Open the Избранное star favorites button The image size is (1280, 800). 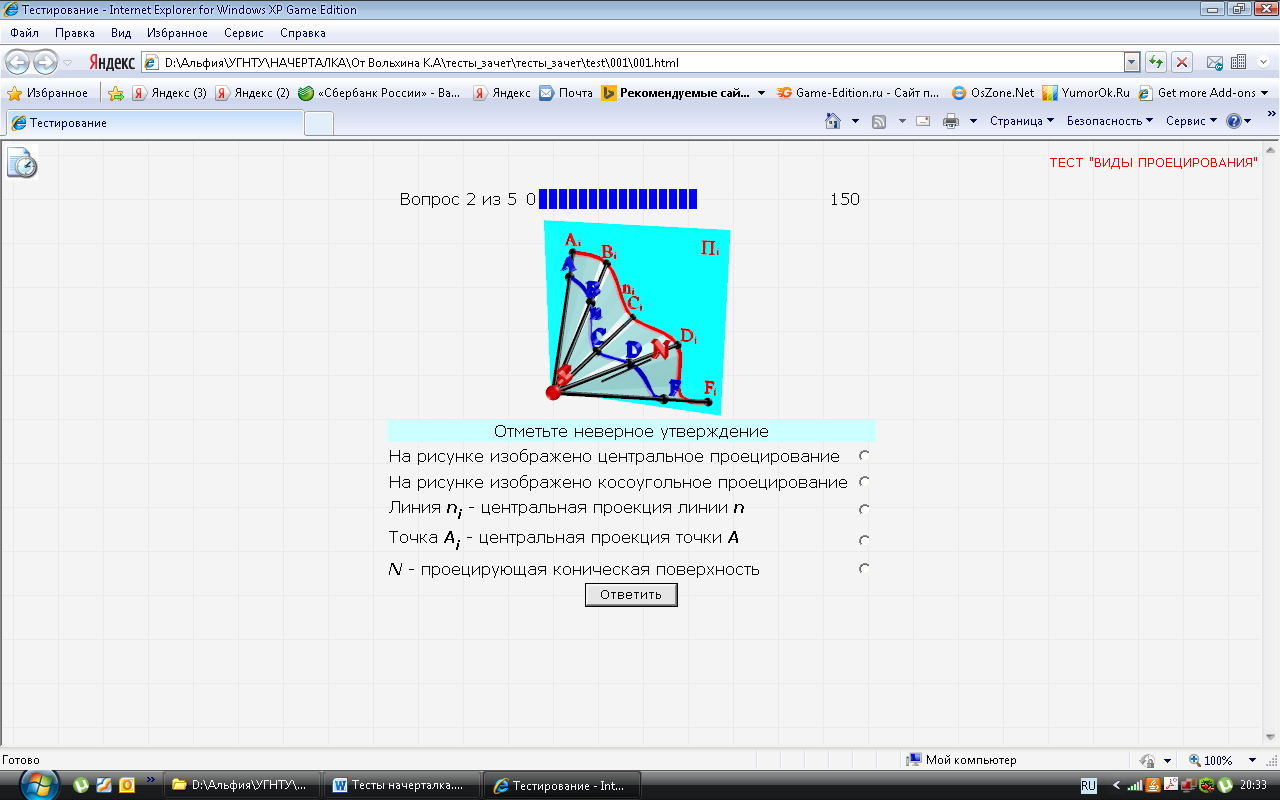pos(48,93)
